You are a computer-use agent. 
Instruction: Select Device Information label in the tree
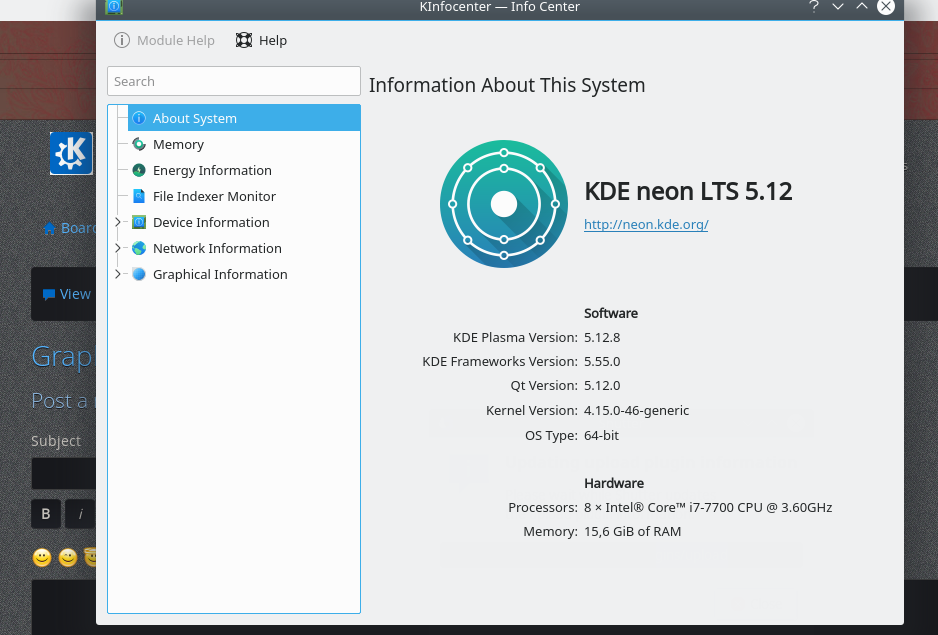point(211,222)
